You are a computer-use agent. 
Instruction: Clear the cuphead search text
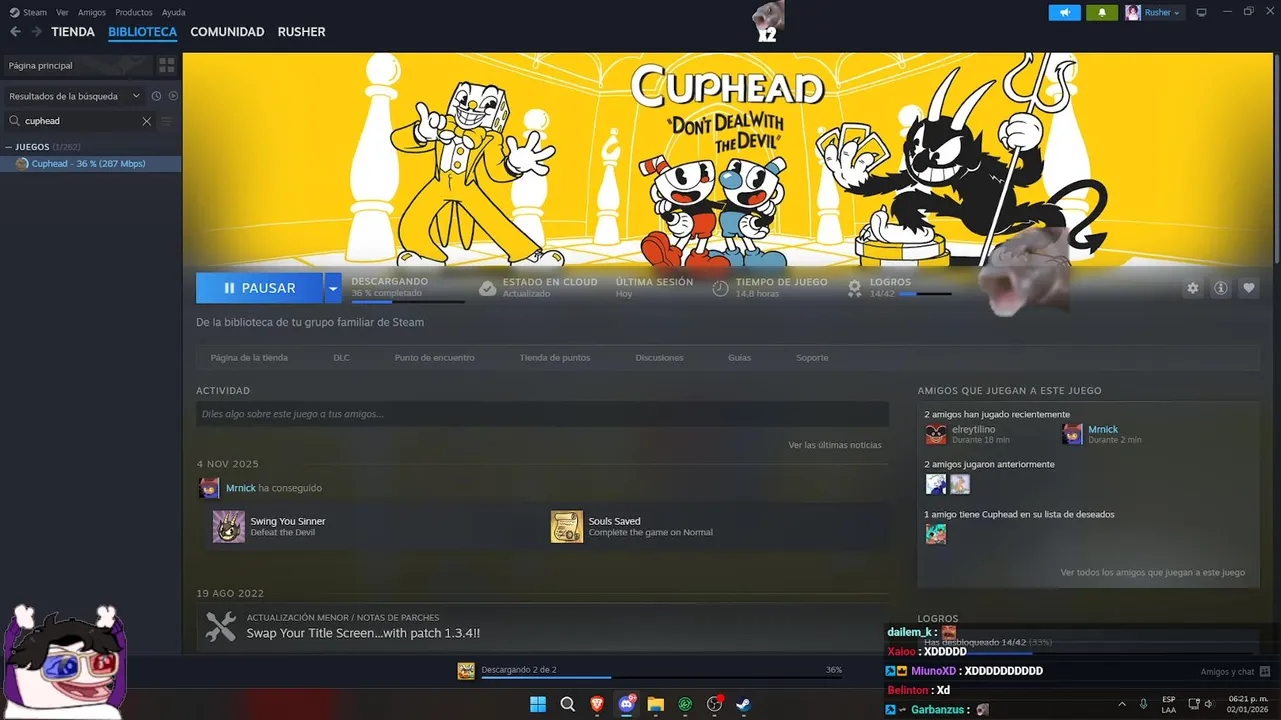(146, 121)
